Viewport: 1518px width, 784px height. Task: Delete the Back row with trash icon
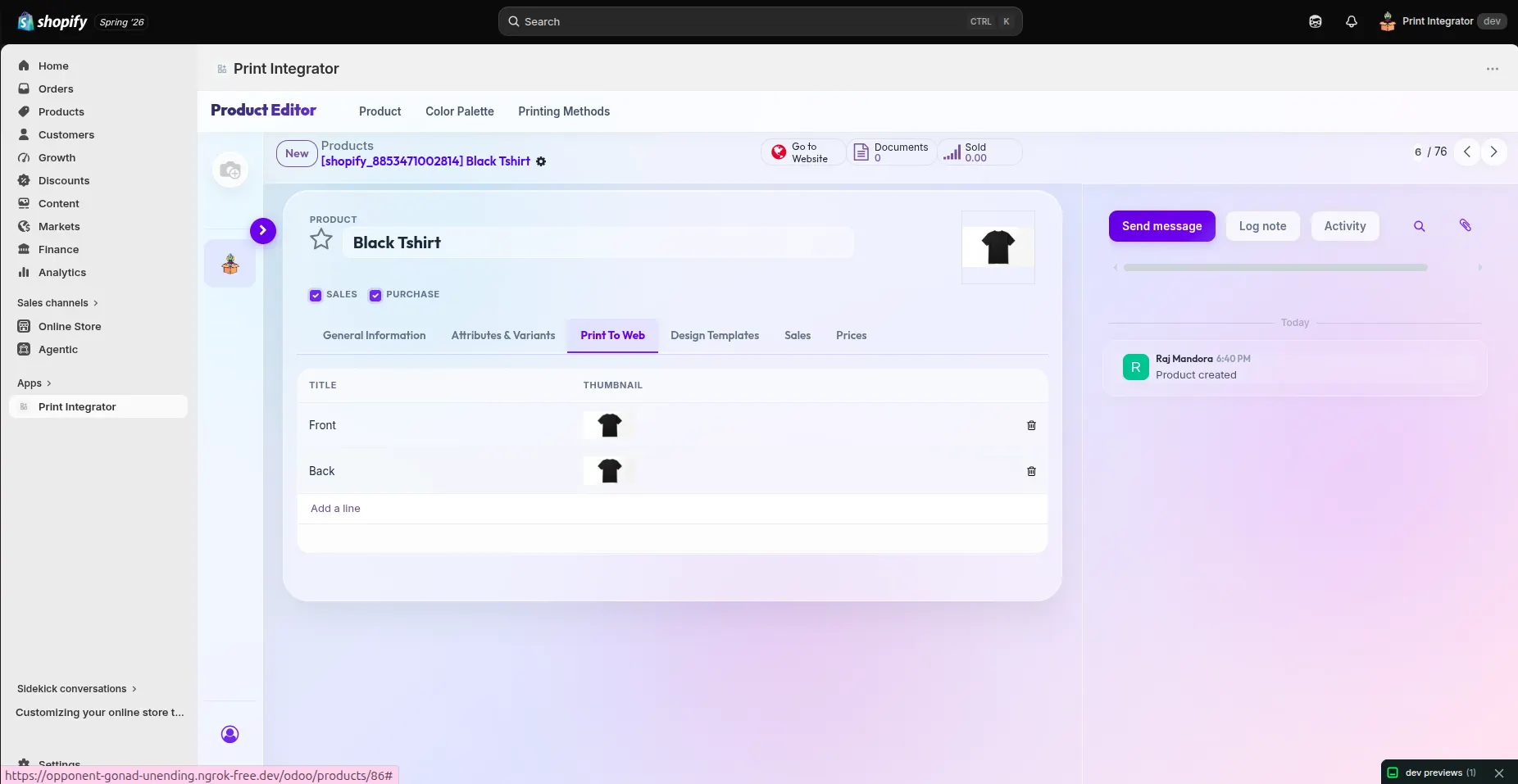[1031, 471]
